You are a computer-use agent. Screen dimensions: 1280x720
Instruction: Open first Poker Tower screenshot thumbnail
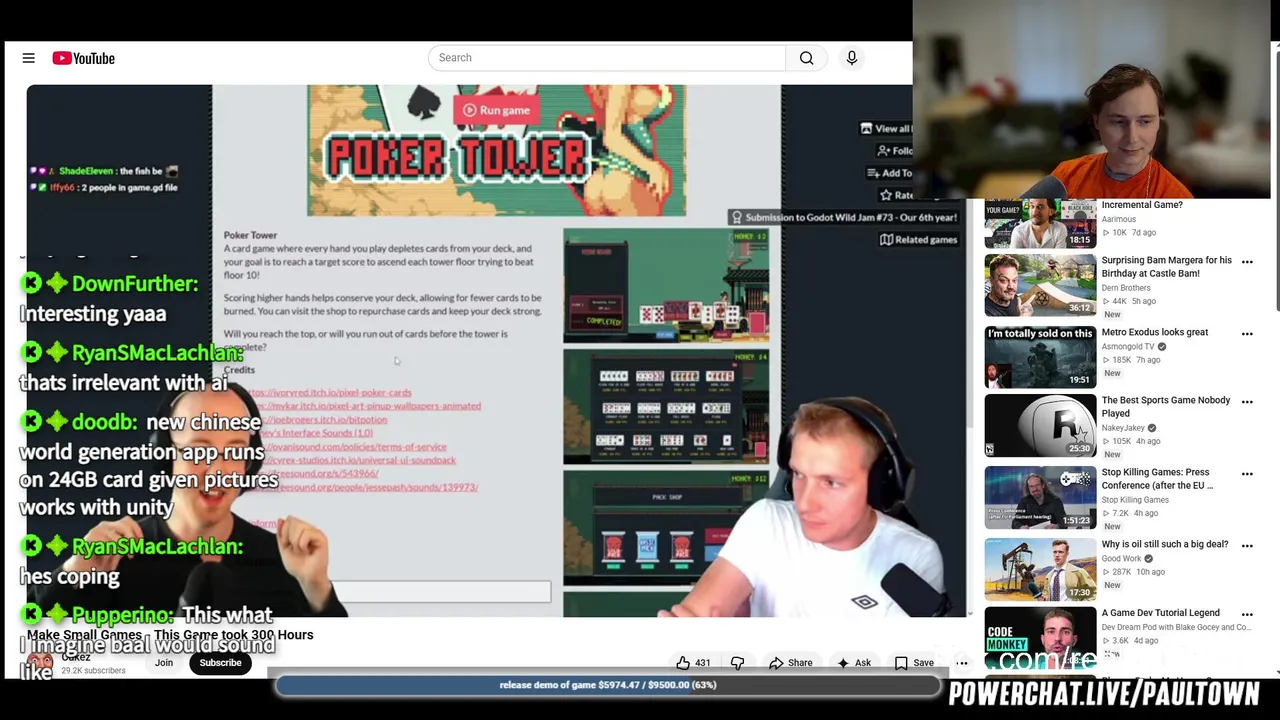tap(666, 285)
